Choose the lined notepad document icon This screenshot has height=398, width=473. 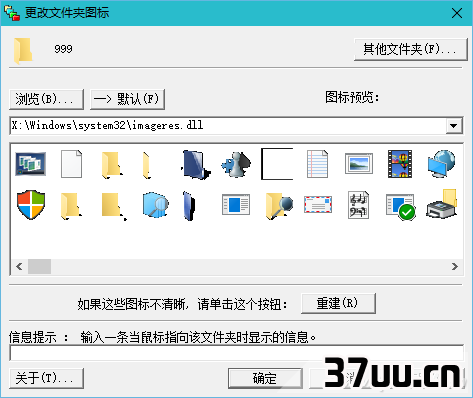point(317,164)
